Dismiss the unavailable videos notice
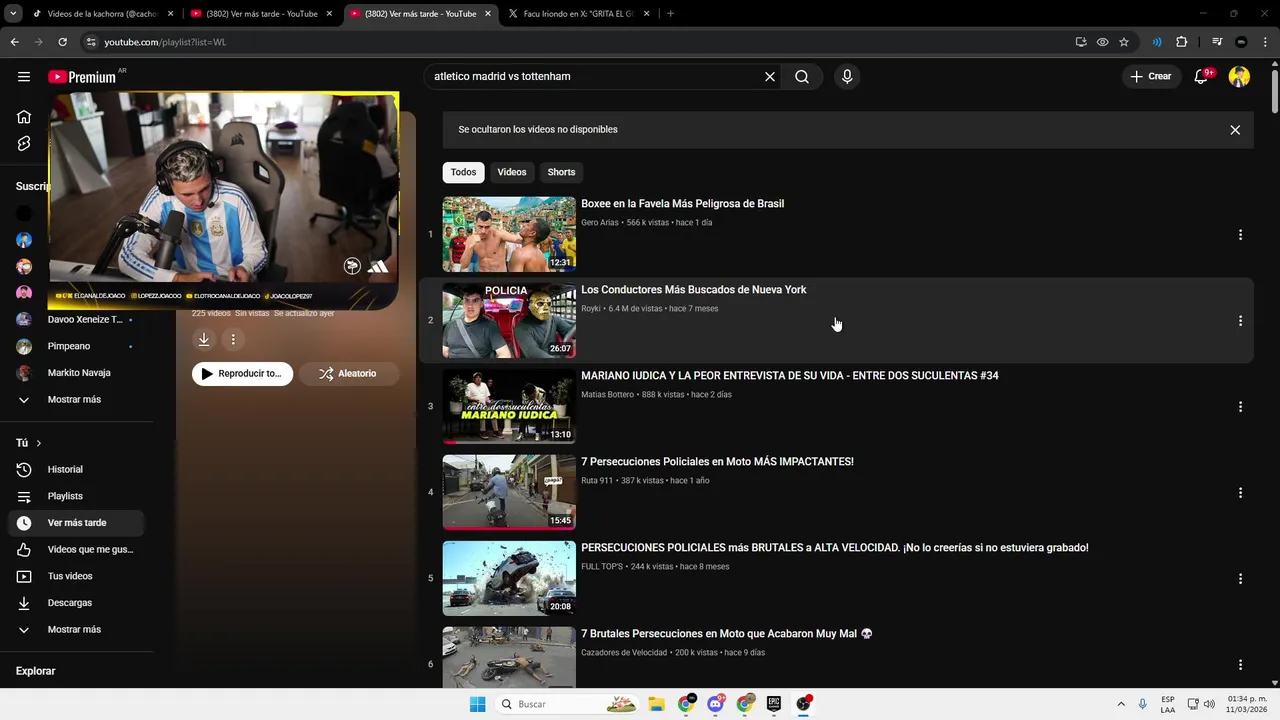 [1235, 130]
